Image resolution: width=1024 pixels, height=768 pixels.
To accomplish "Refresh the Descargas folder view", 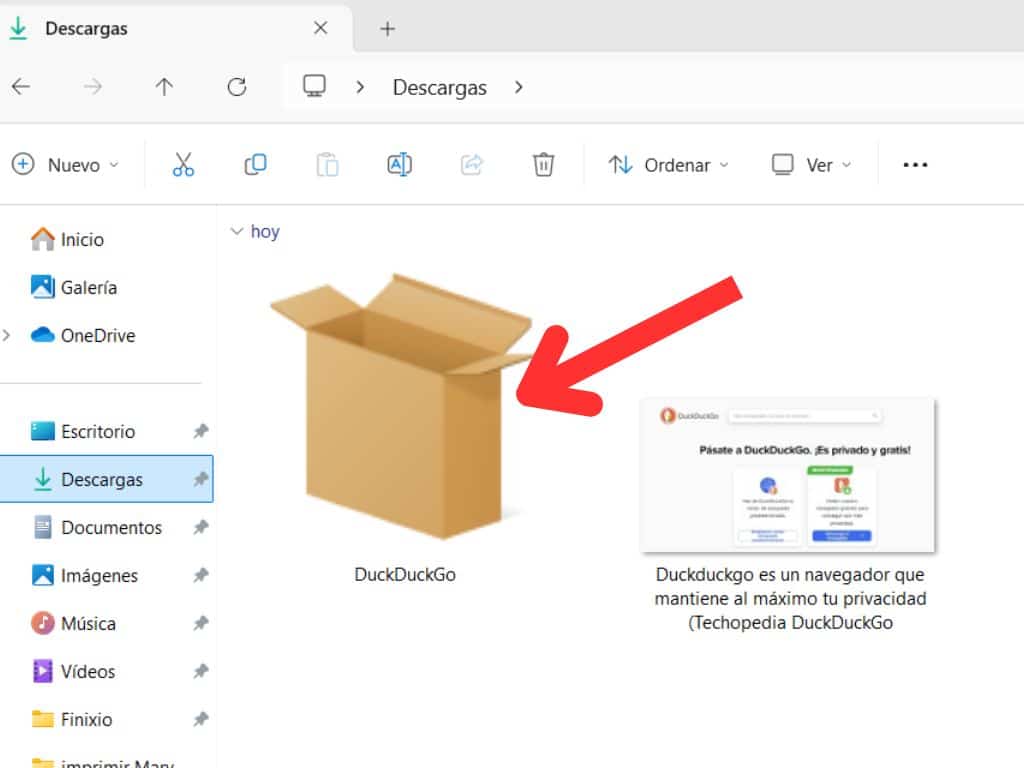I will [x=236, y=86].
